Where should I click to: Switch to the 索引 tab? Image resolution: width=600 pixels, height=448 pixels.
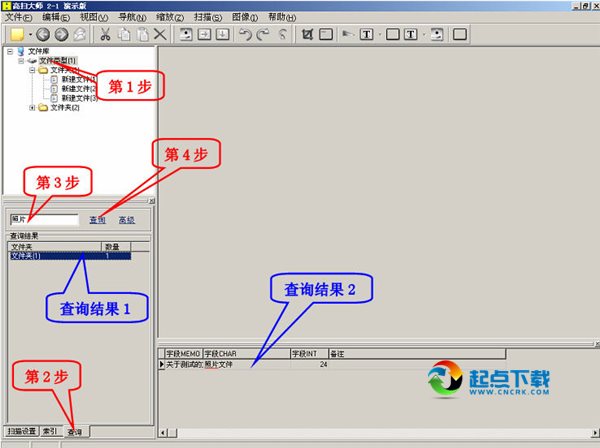click(x=51, y=431)
